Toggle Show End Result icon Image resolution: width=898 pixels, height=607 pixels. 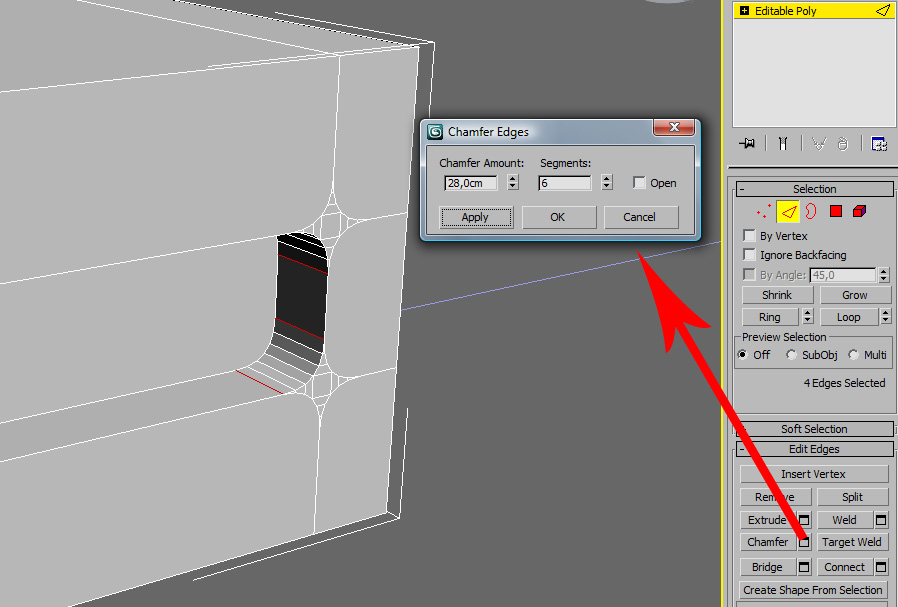pos(783,143)
